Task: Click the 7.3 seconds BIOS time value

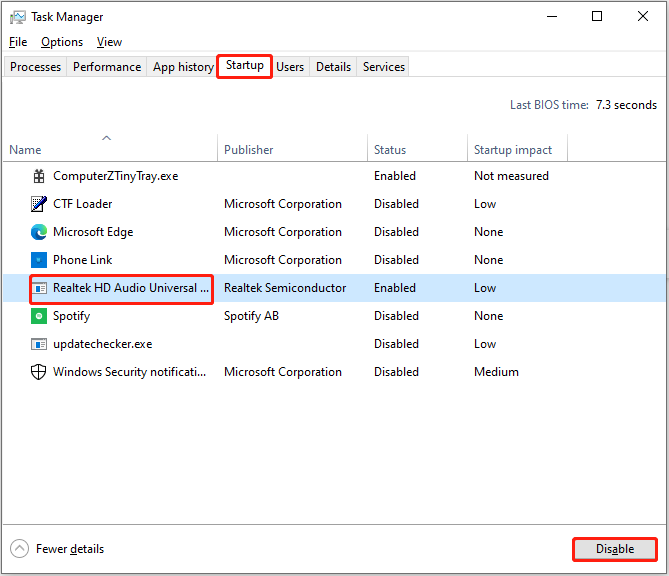Action: pyautogui.click(x=626, y=105)
